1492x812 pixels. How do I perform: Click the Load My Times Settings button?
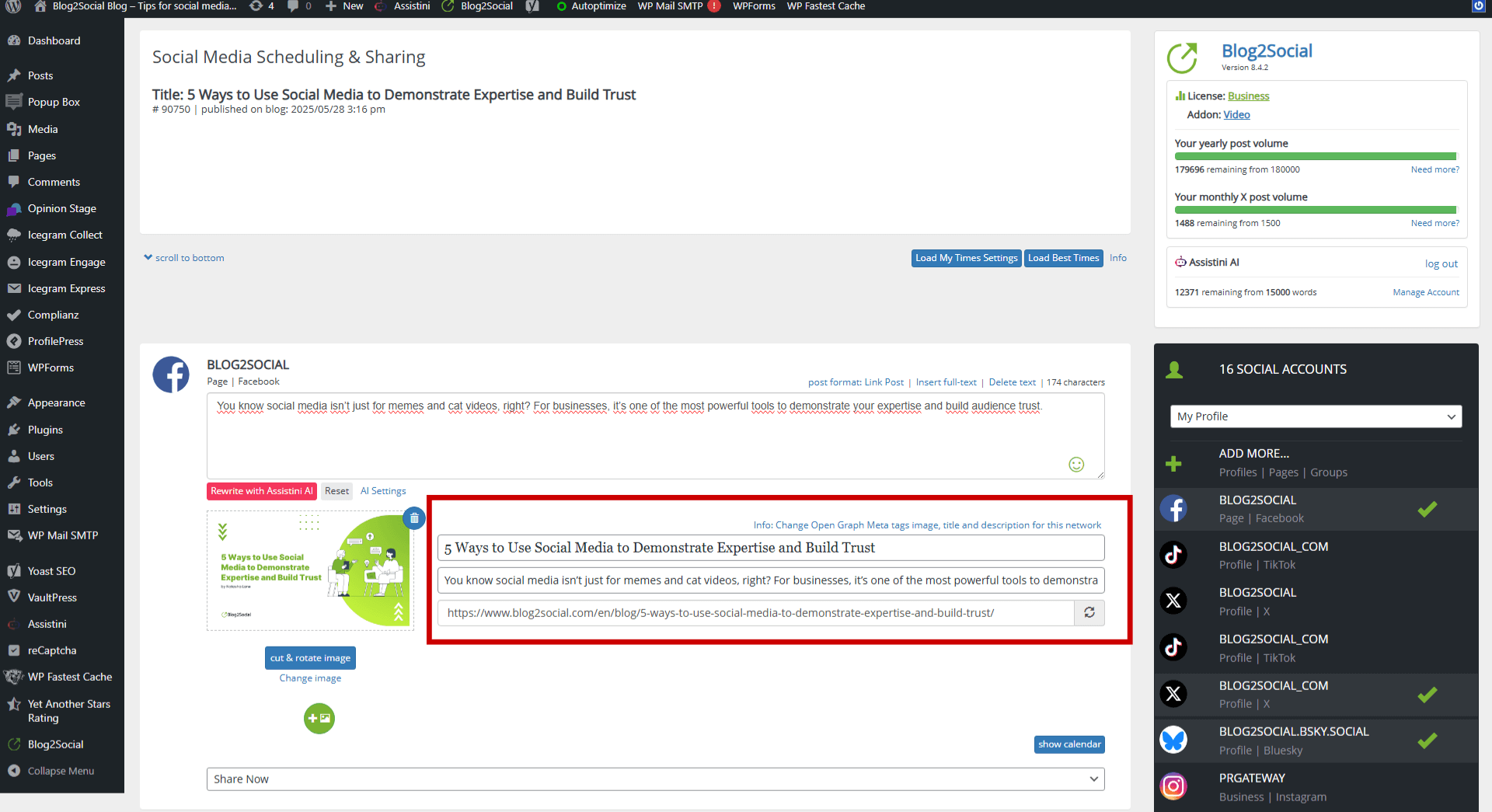[966, 258]
